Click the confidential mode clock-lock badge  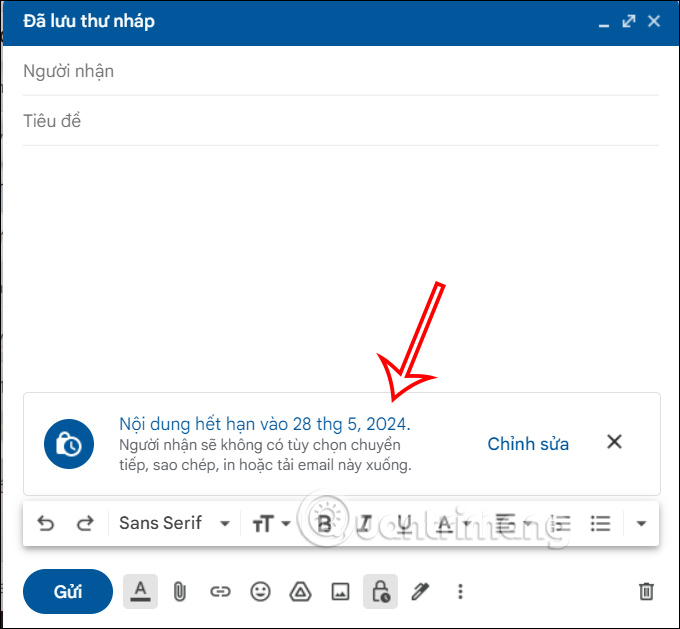coord(69,444)
